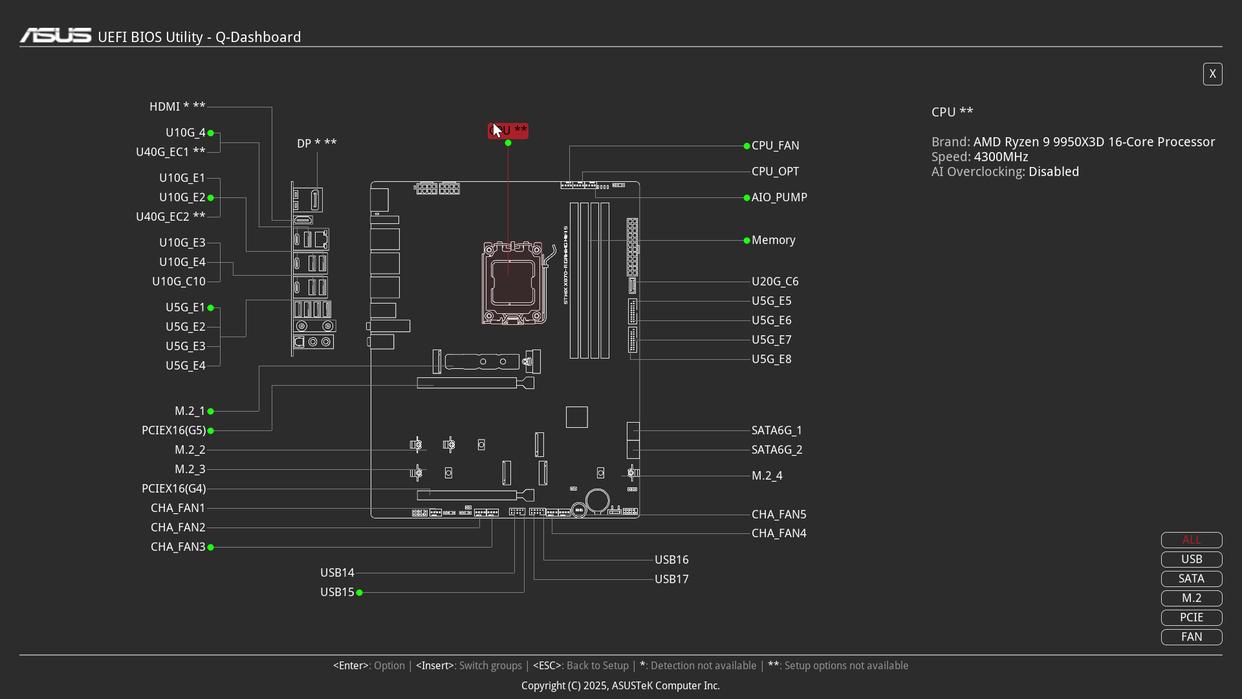This screenshot has width=1242, height=699.
Task: Click the U10G_E1 port label
Action: (x=182, y=178)
